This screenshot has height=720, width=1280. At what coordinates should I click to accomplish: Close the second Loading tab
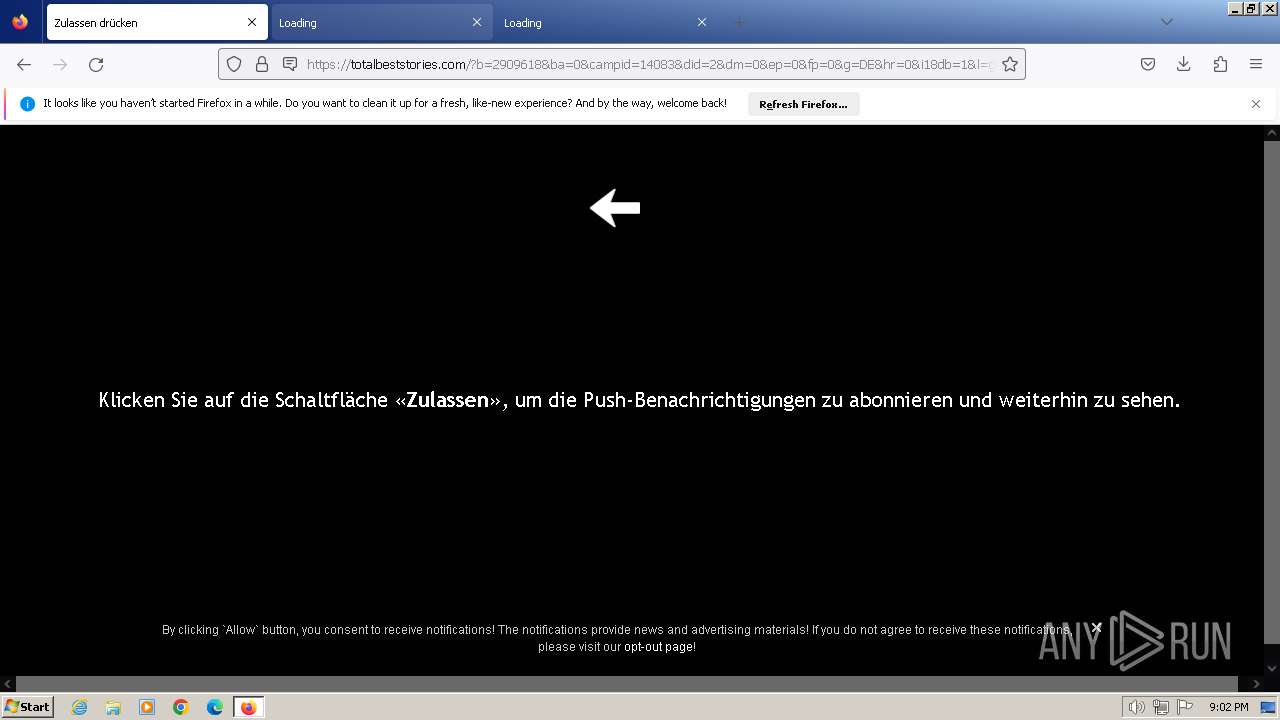pyautogui.click(x=477, y=22)
